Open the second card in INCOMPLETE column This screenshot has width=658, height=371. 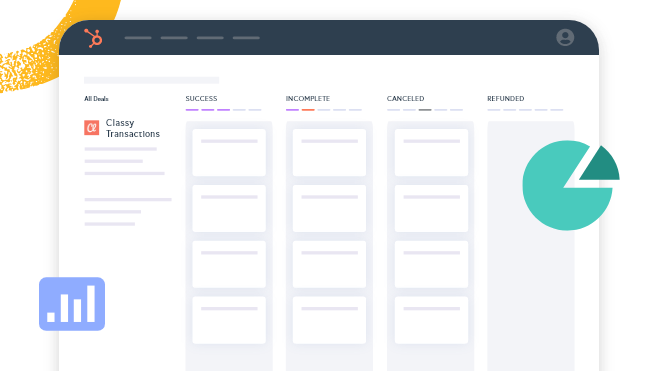click(x=329, y=208)
